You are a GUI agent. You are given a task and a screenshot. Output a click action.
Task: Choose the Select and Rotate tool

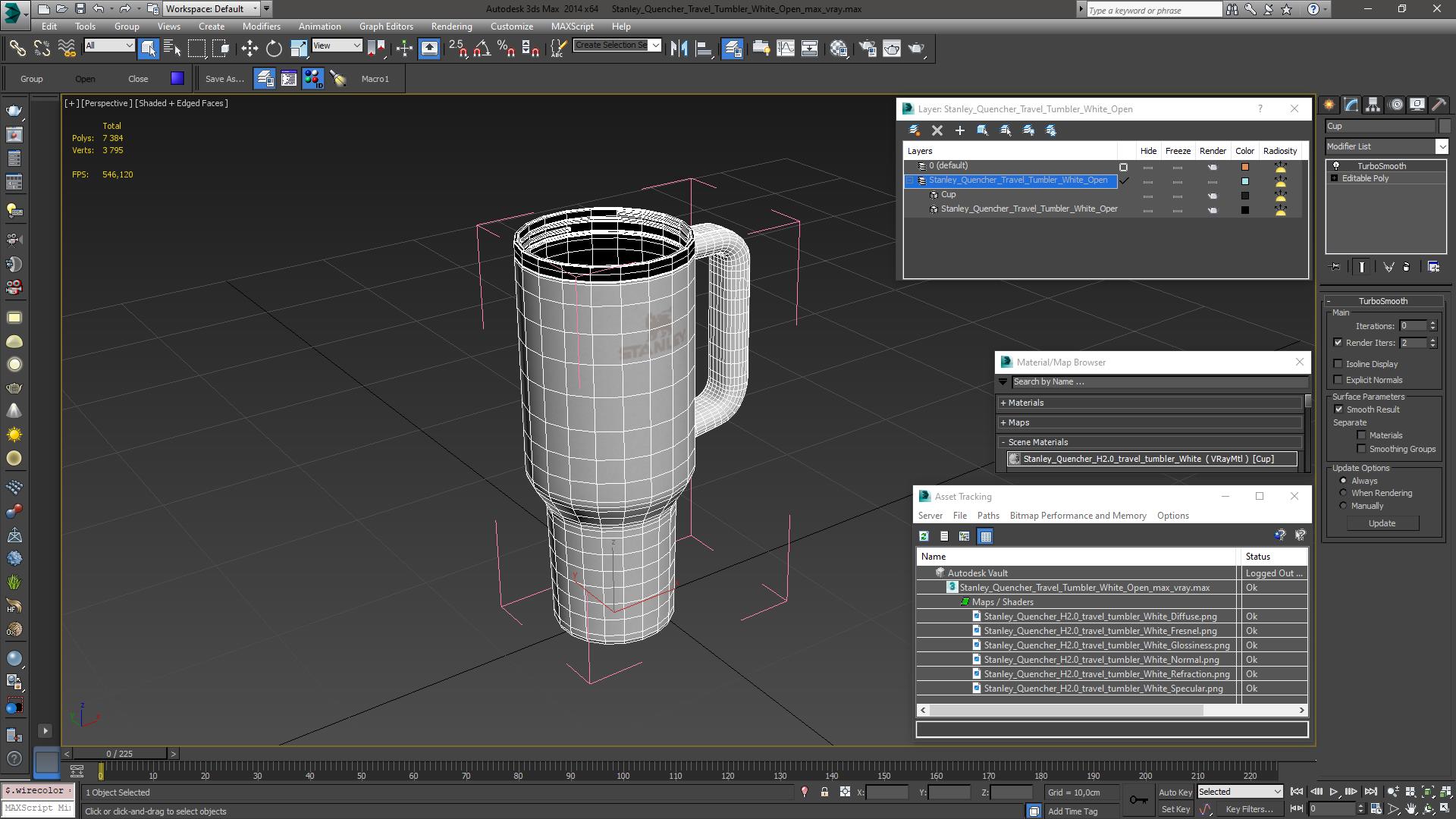coord(274,49)
